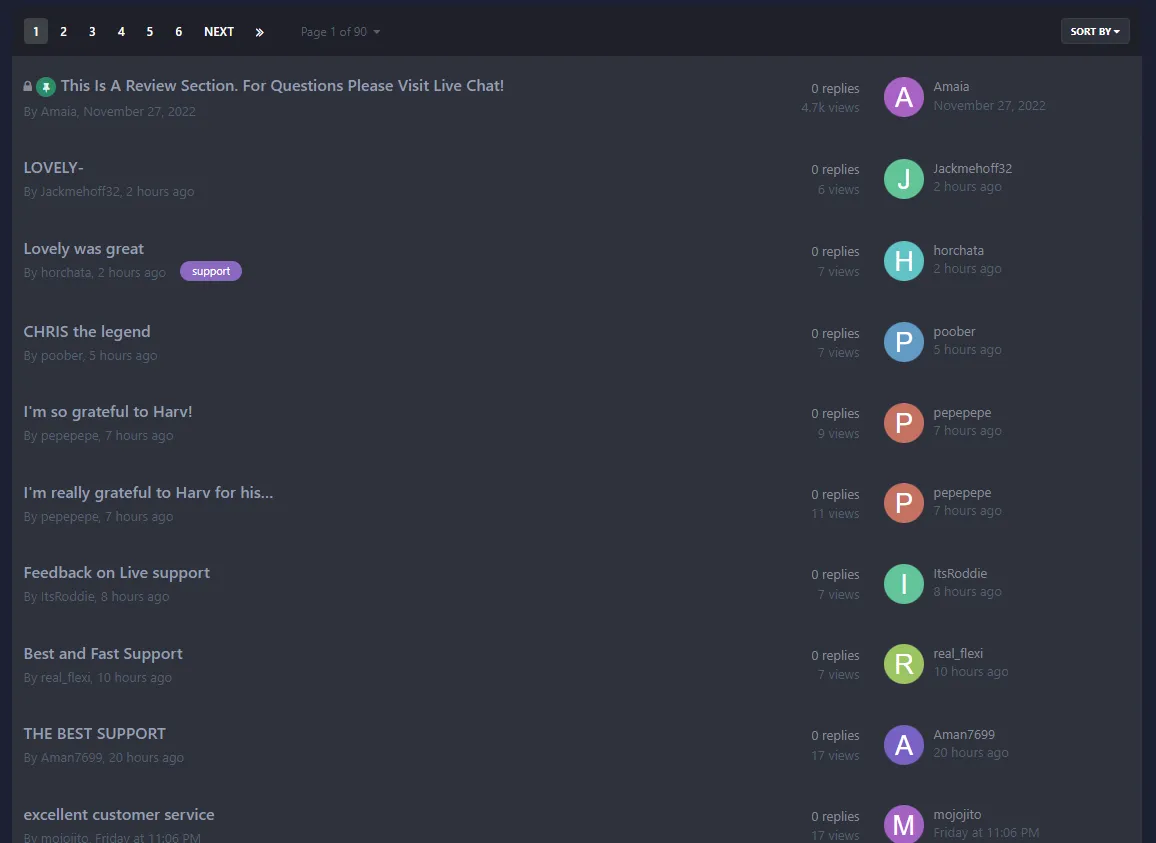The height and width of the screenshot is (843, 1156).
Task: Click the green pushpin icon beside the announcement
Action: click(44, 86)
